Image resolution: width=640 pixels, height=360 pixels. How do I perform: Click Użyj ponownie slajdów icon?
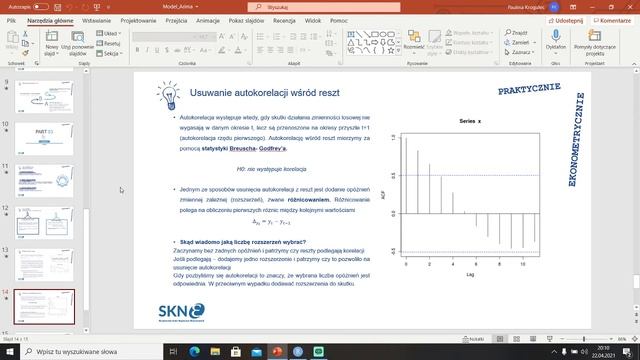pos(78,37)
